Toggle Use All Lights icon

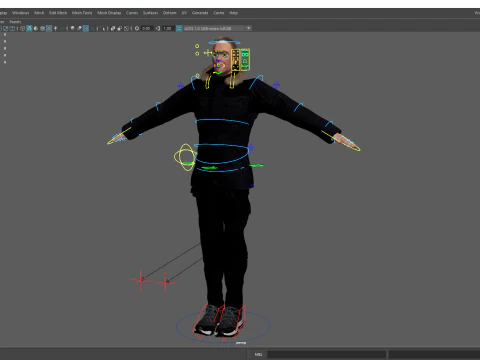pos(56,28)
